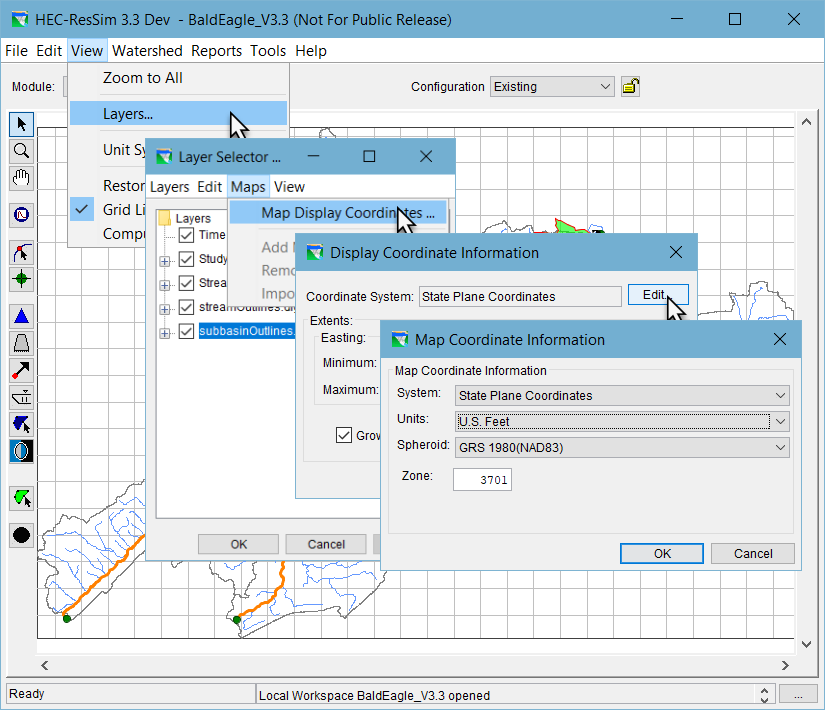This screenshot has width=825, height=710.
Task: Open the Maps menu in Layer Selector
Action: point(248,187)
